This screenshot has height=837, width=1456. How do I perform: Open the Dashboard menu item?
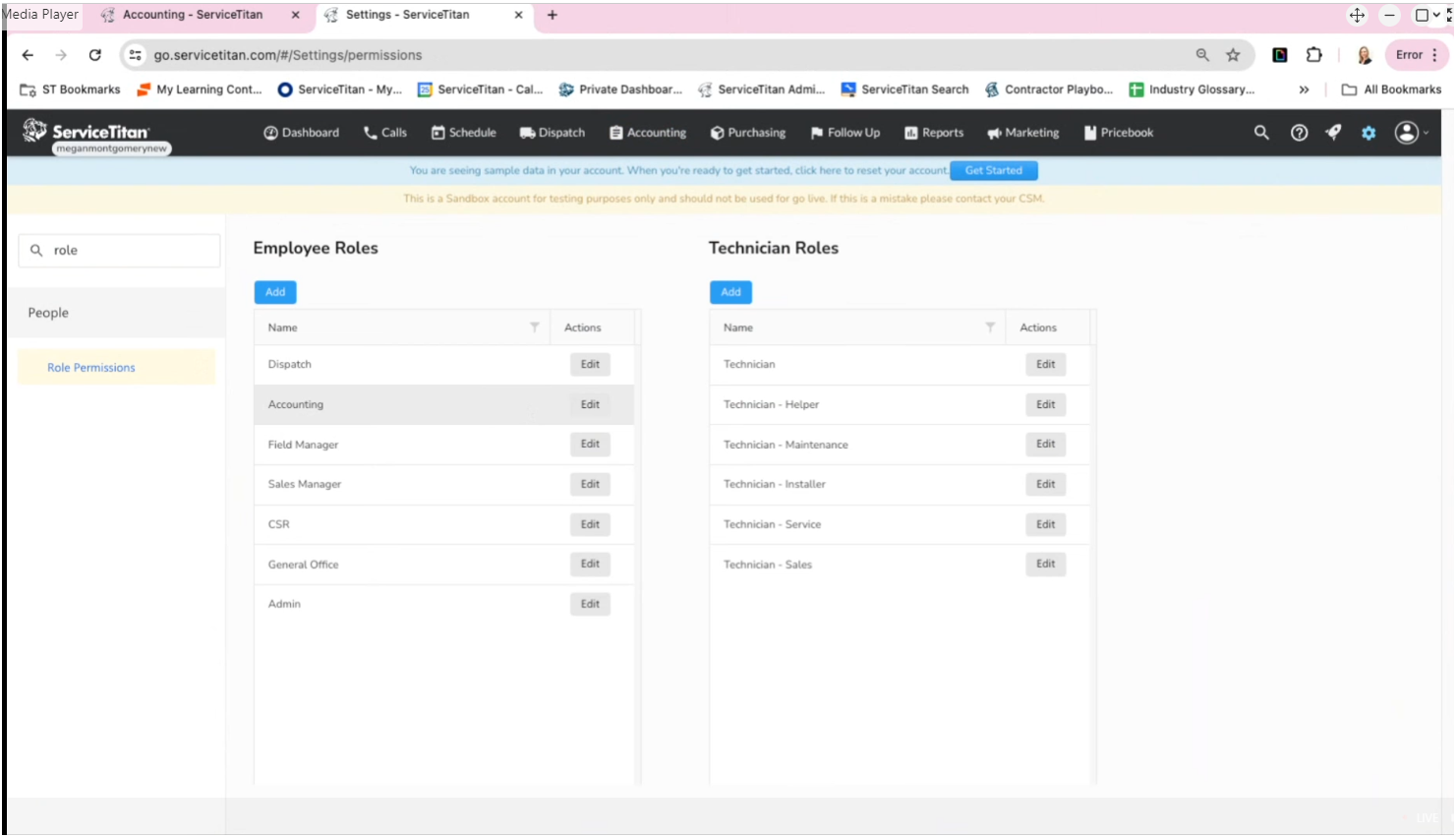(301, 133)
